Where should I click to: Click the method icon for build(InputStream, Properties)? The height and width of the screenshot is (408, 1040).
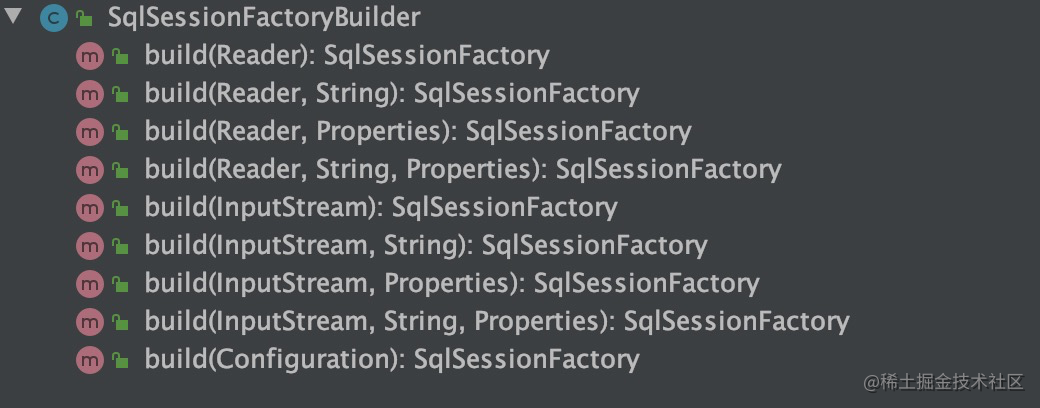click(x=90, y=285)
